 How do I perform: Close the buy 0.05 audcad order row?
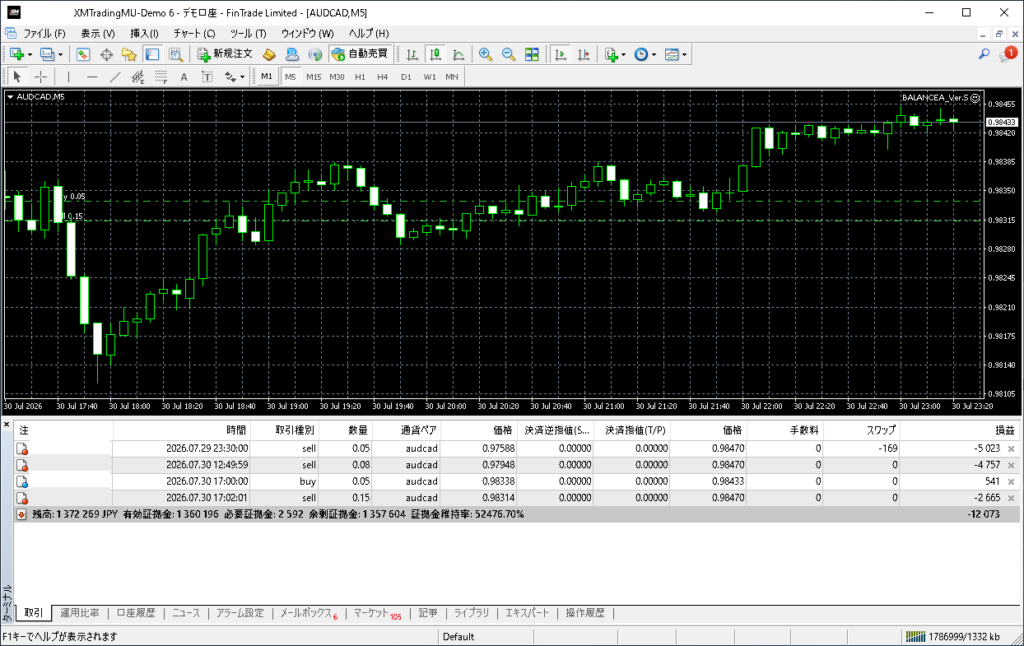[1011, 481]
